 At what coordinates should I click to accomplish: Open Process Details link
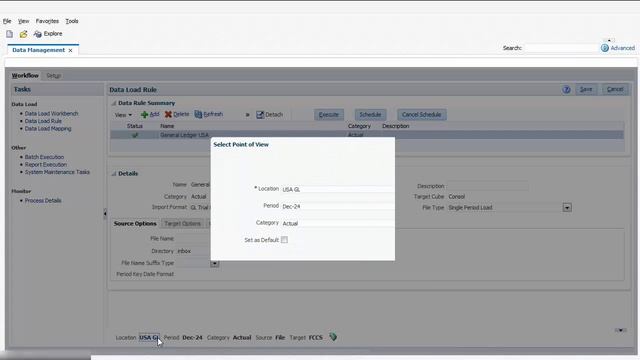pyautogui.click(x=43, y=200)
